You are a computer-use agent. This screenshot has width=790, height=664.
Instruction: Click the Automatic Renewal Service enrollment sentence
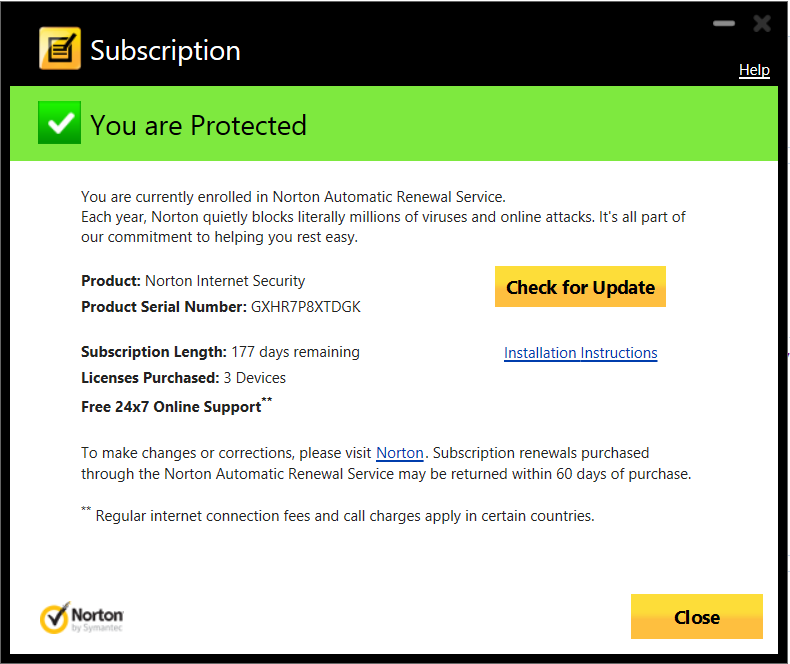point(293,197)
